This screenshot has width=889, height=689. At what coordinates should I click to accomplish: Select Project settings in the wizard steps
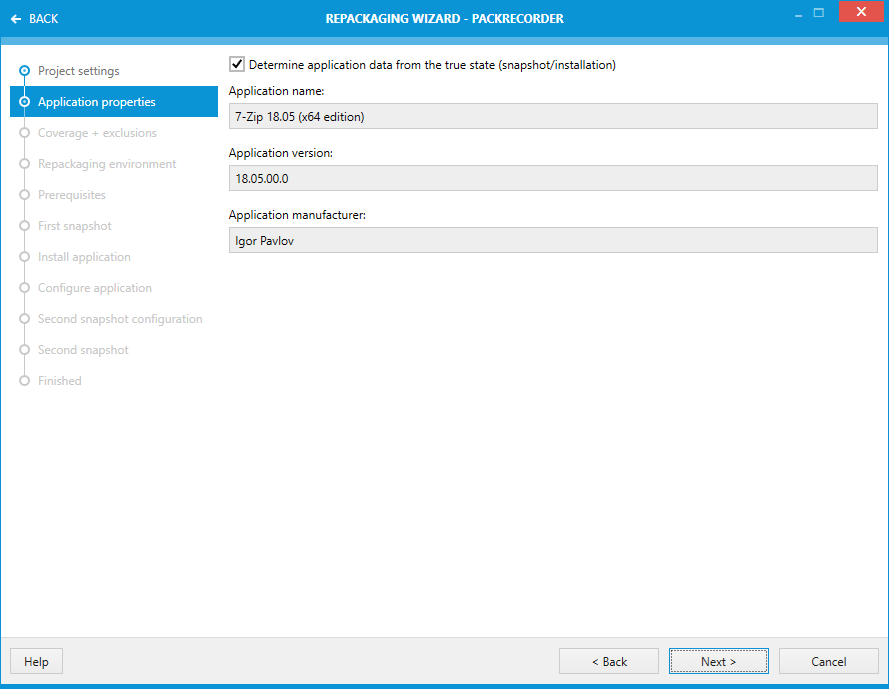click(78, 71)
